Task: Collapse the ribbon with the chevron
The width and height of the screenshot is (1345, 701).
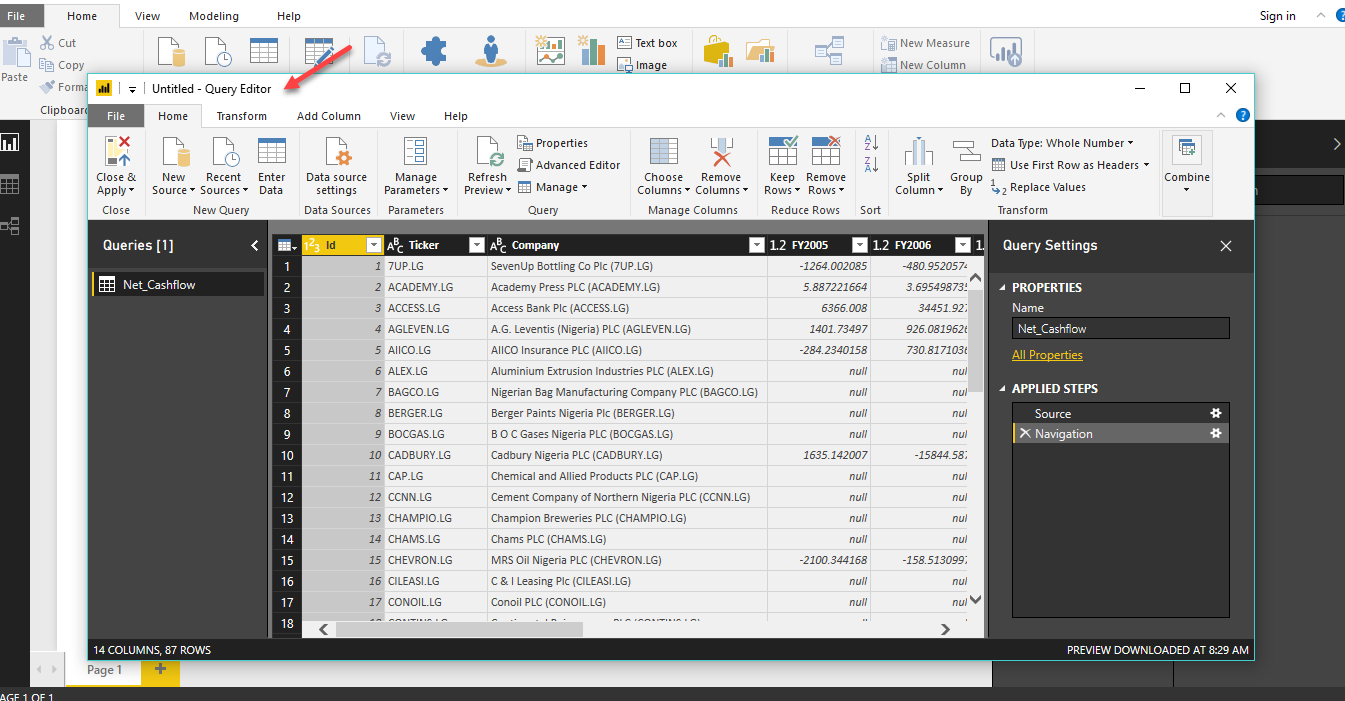Action: (1220, 115)
